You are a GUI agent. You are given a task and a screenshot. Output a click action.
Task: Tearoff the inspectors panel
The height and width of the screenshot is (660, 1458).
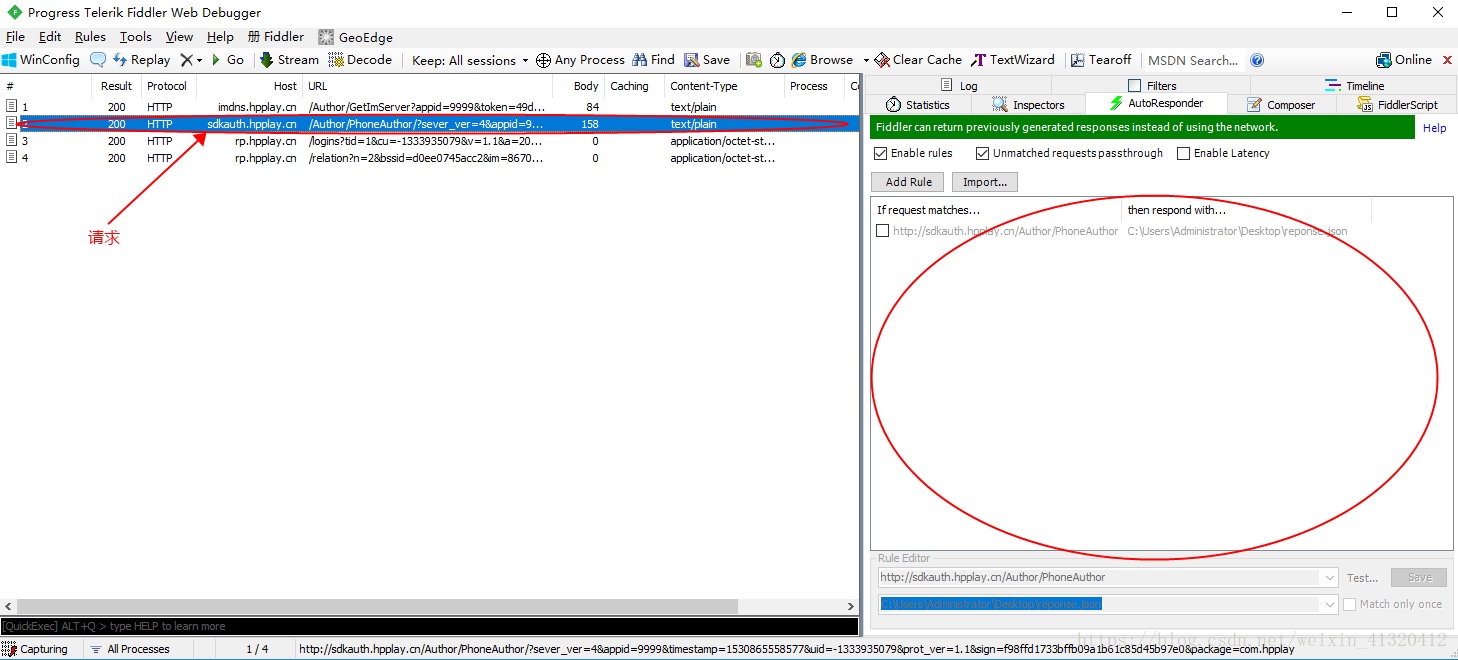pos(1101,60)
